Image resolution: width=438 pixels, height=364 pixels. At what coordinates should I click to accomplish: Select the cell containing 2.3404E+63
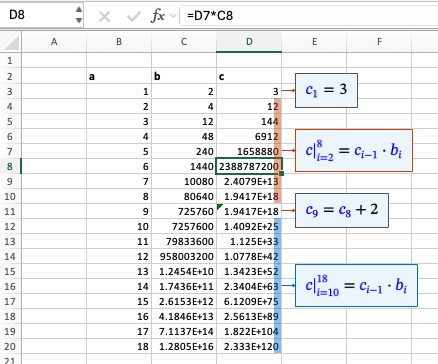pos(249,286)
